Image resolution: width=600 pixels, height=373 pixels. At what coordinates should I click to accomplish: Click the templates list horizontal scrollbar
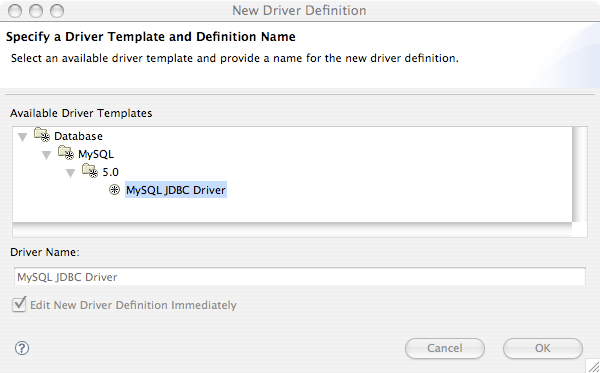292,230
